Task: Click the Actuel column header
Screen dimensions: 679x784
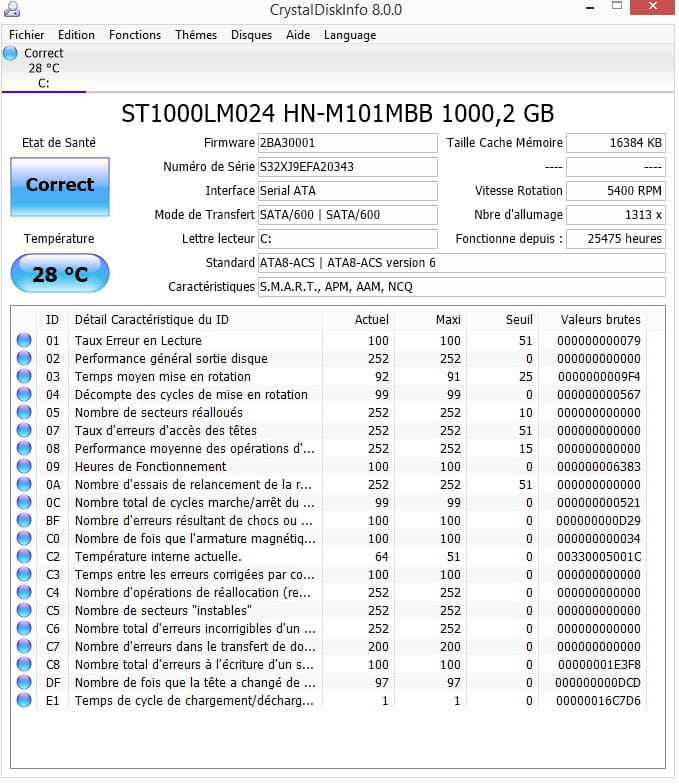Action: pyautogui.click(x=358, y=320)
